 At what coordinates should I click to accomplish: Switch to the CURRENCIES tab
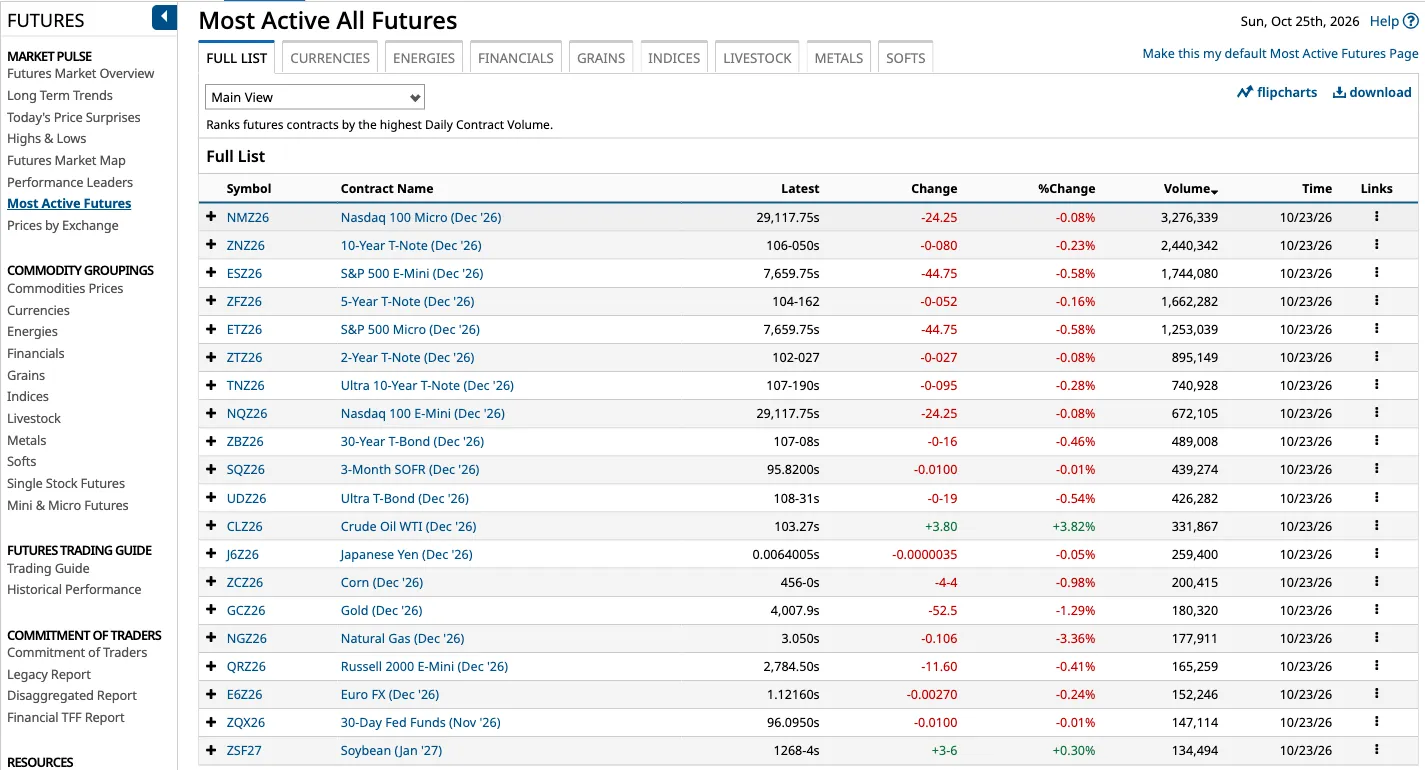tap(330, 58)
